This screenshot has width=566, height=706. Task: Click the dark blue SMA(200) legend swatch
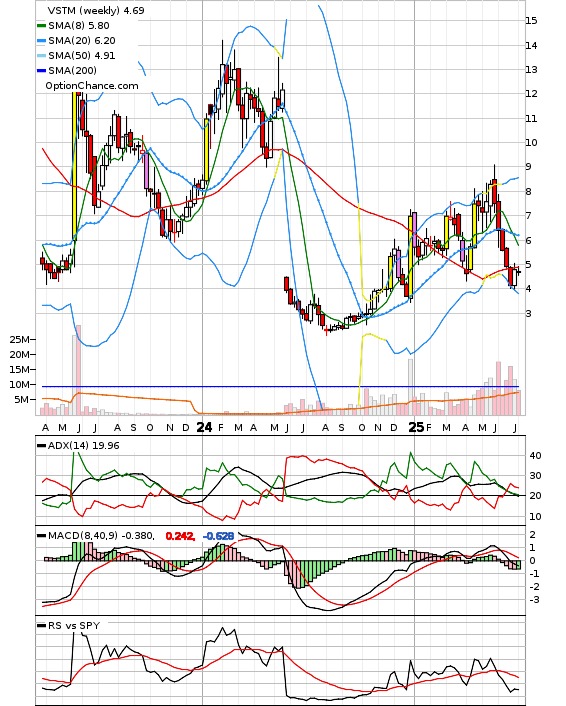tap(41, 70)
